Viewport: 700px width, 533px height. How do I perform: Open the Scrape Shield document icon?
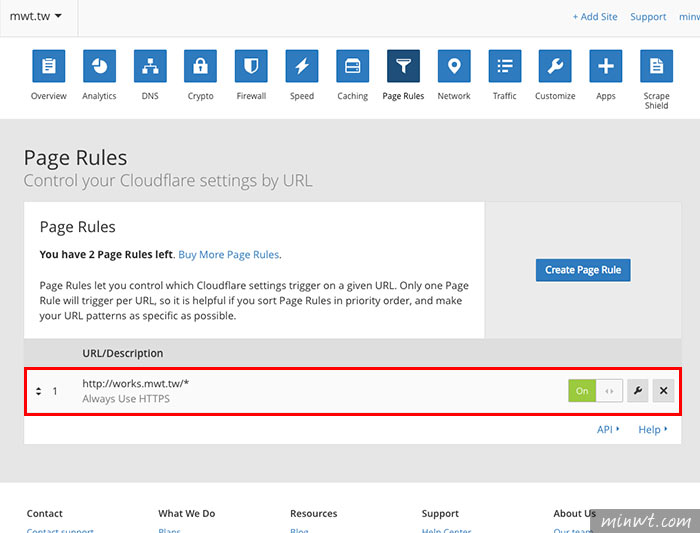[656, 66]
